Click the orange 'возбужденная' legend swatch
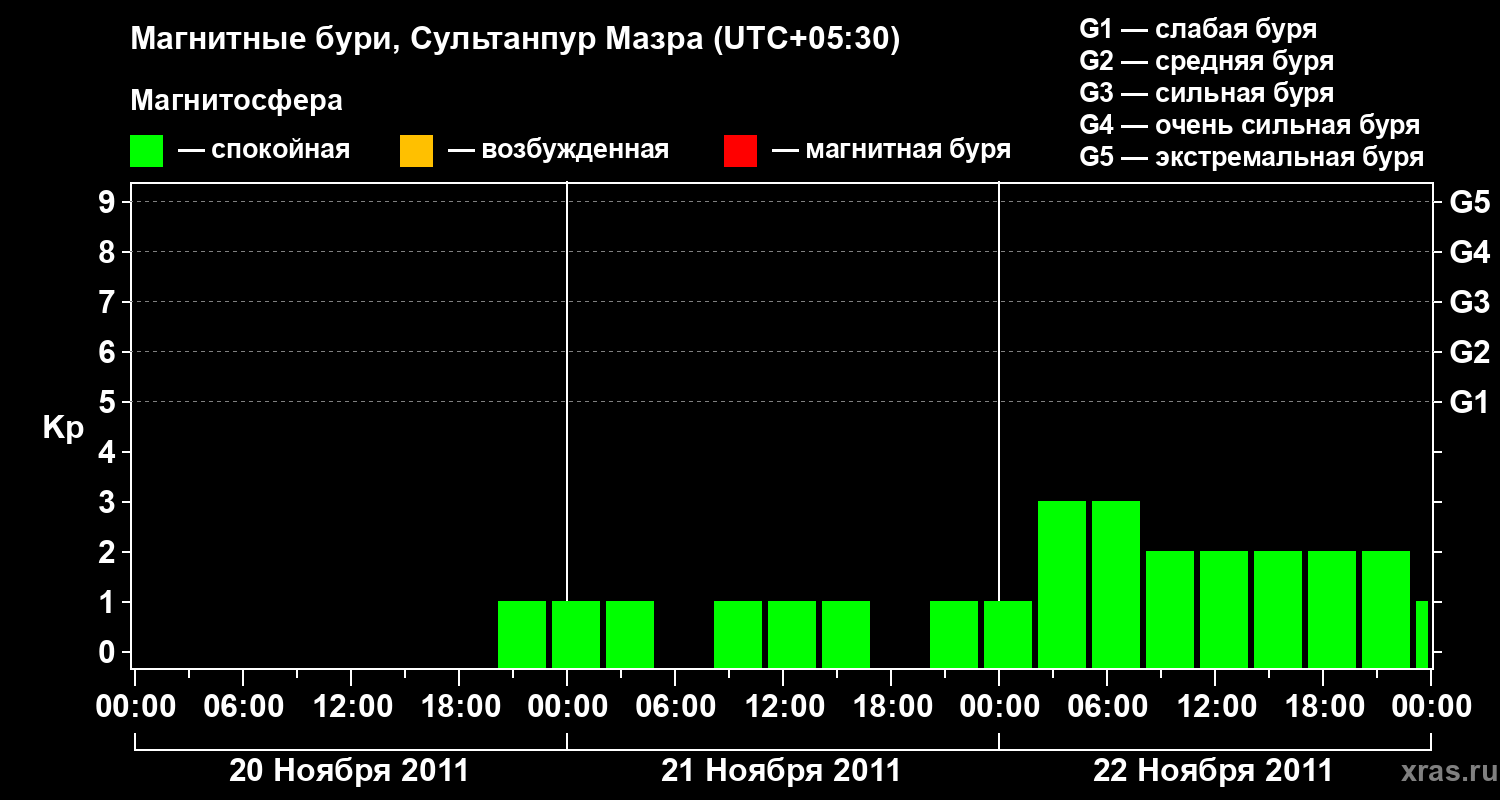 [x=416, y=151]
